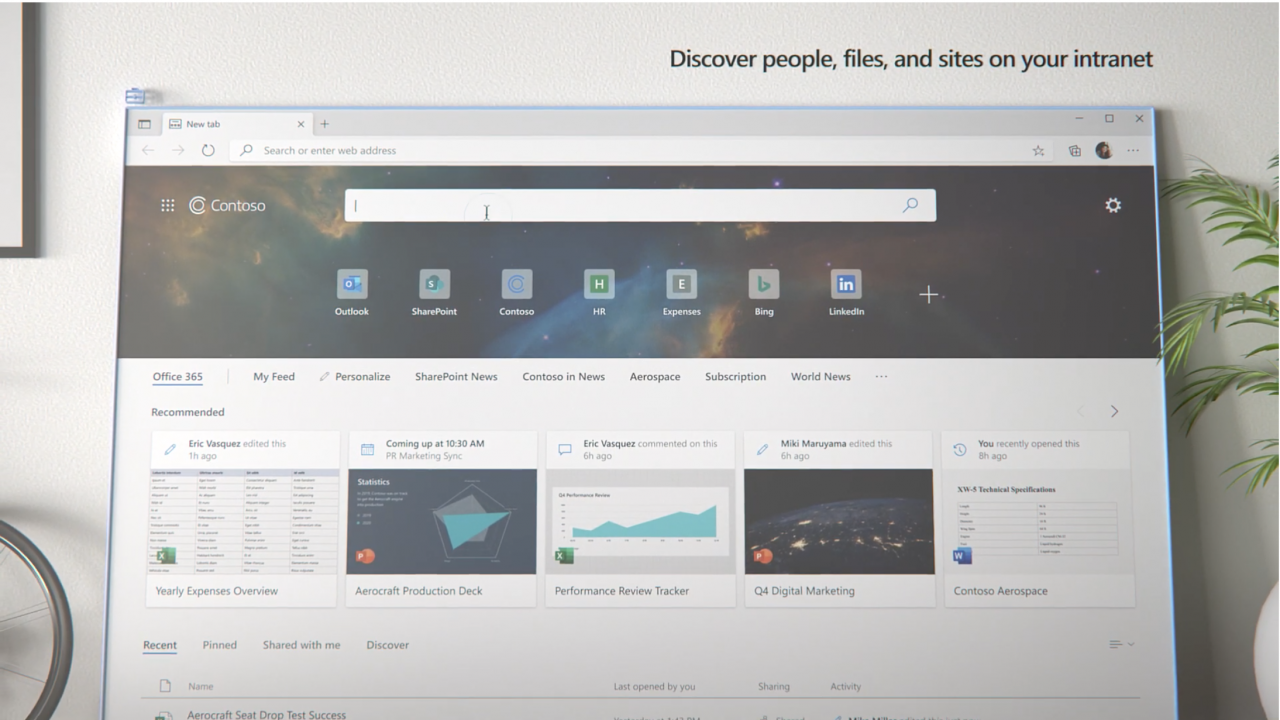Screen dimensions: 1280x720
Task: Switch to Contoso in News tab
Action: click(563, 377)
